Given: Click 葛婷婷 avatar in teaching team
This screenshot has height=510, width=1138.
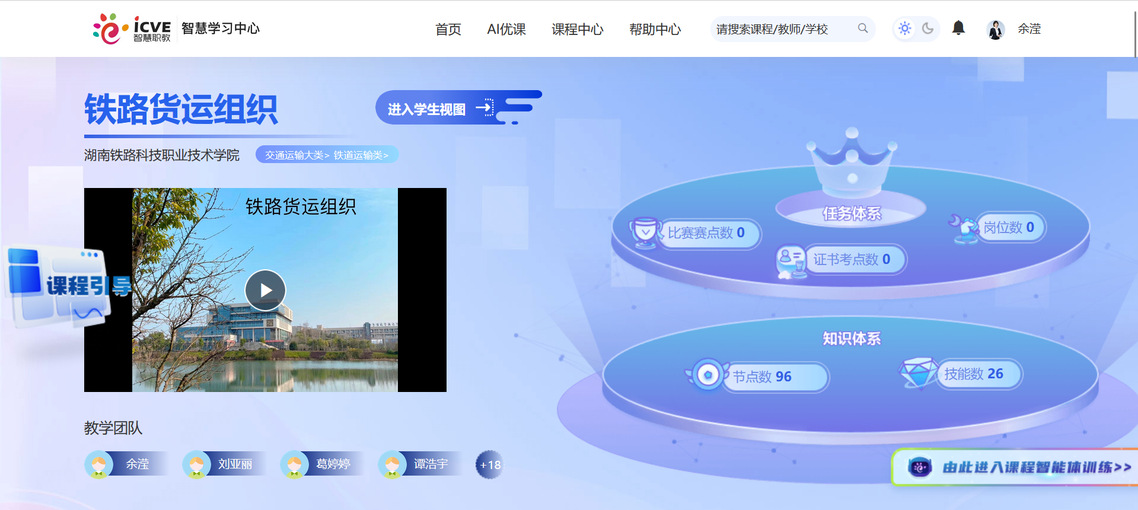Looking at the screenshot, I should (x=294, y=464).
